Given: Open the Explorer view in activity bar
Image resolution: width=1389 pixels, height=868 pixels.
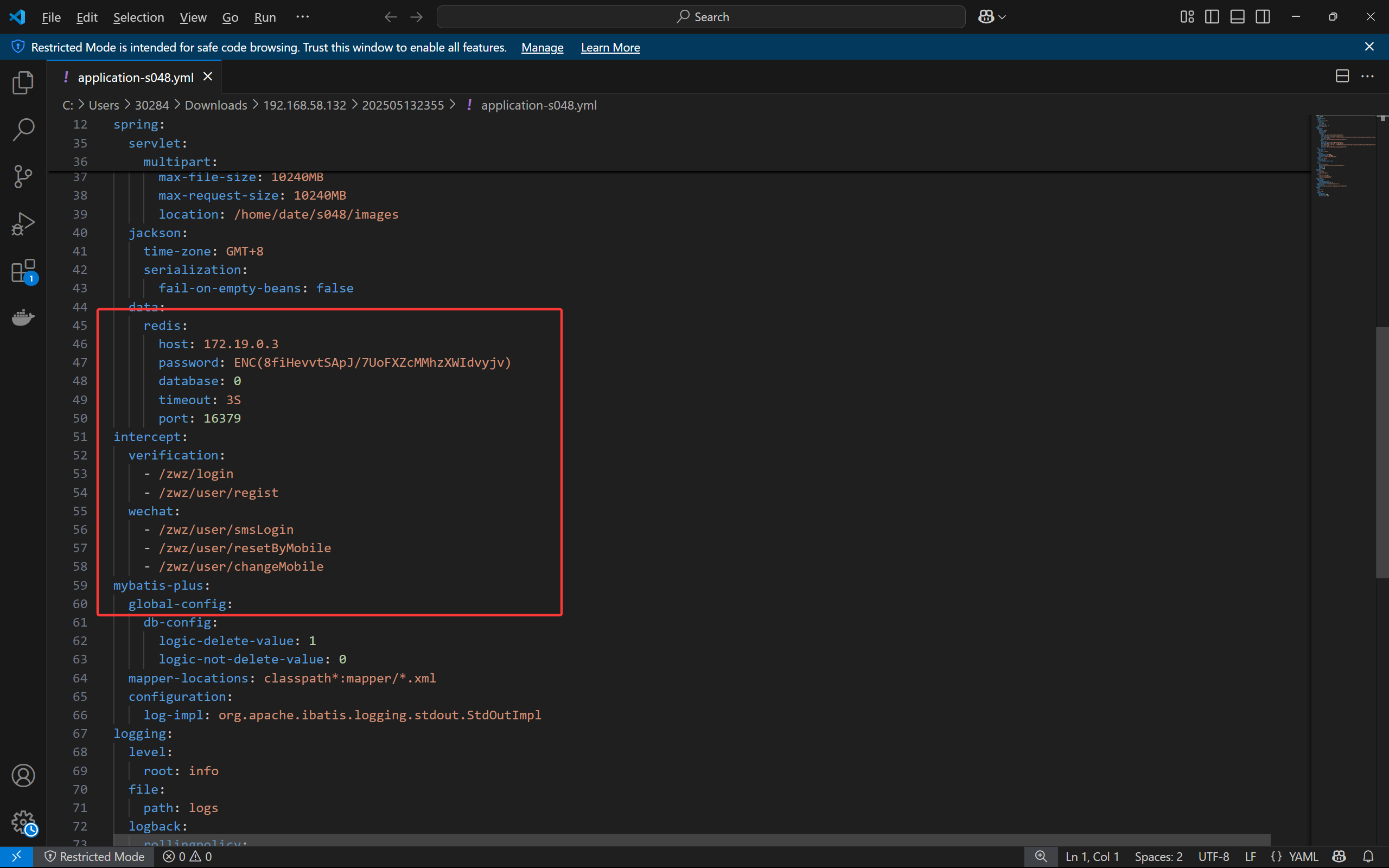Looking at the screenshot, I should 23,82.
